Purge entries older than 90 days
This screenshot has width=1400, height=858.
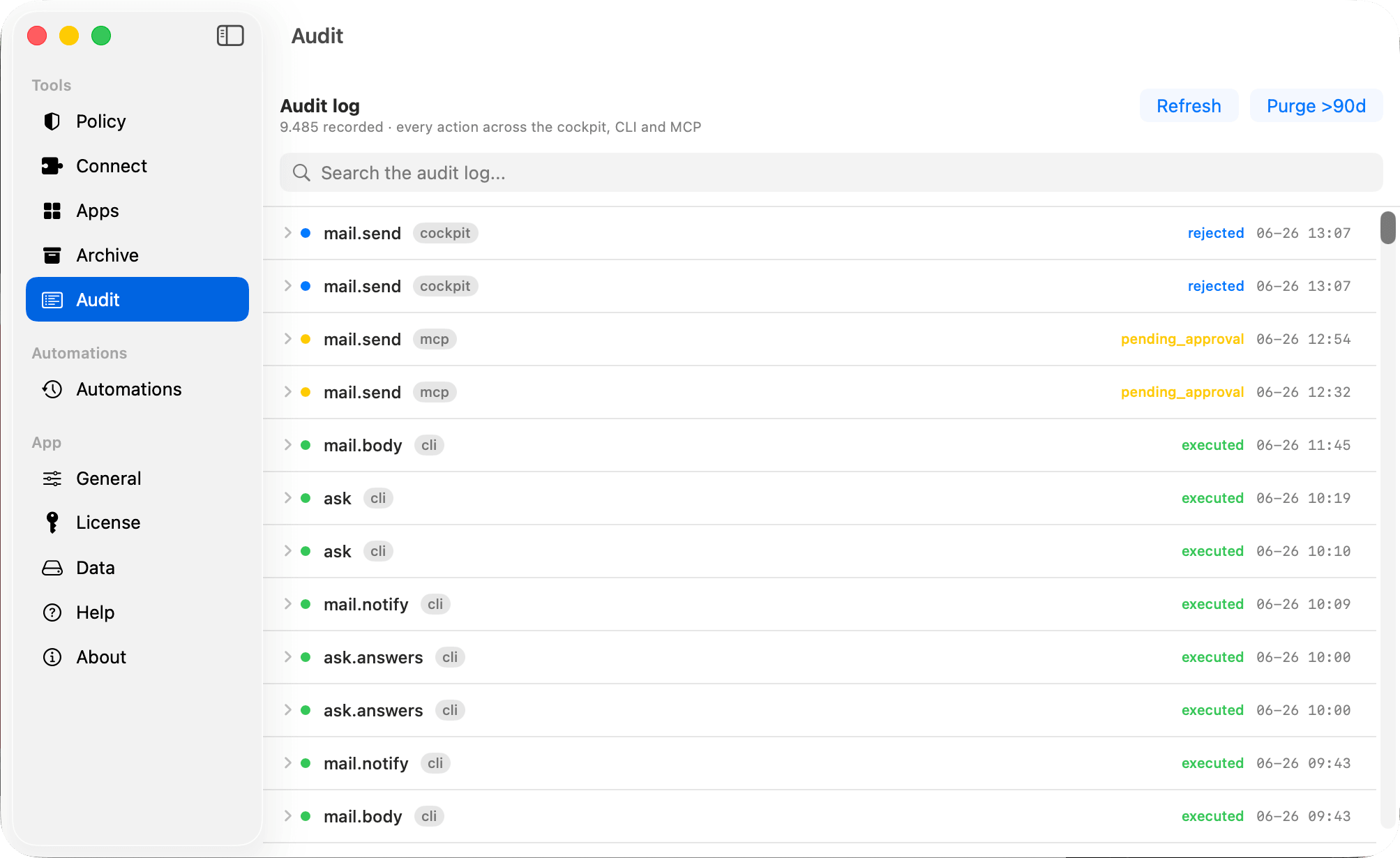click(x=1316, y=105)
